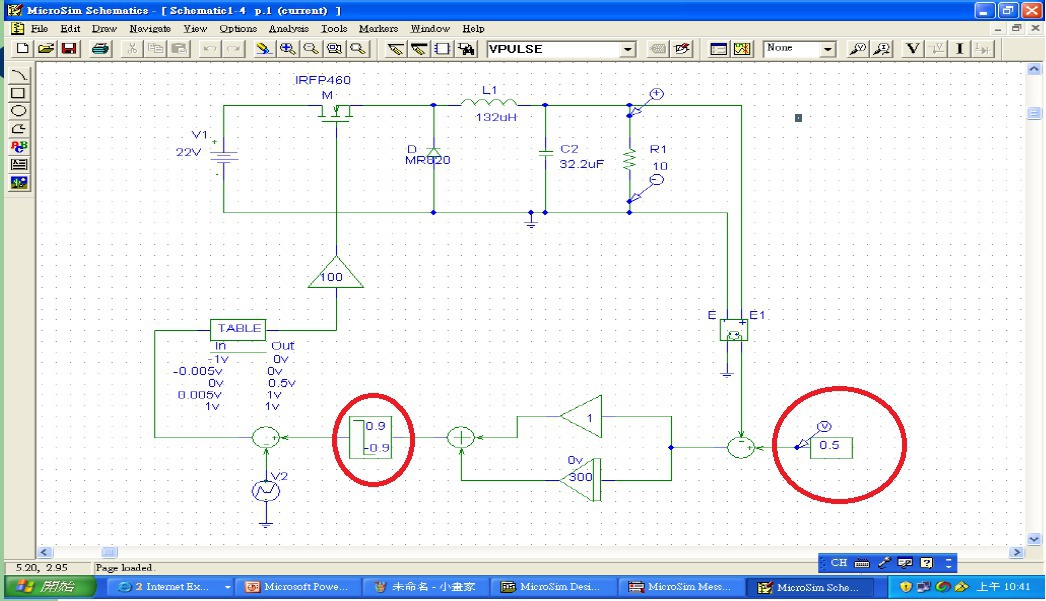Click the TABLE block in schematic

(x=239, y=328)
